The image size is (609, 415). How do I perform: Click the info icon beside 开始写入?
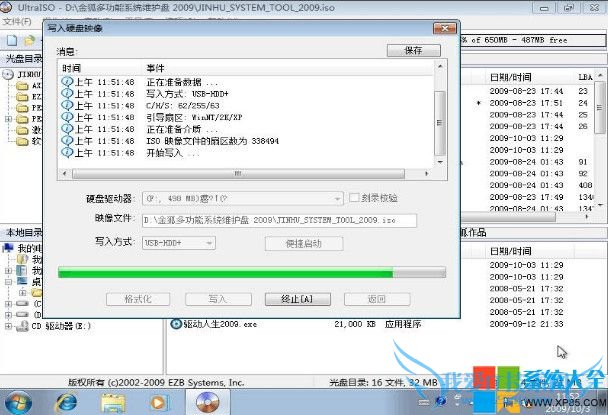[67, 153]
